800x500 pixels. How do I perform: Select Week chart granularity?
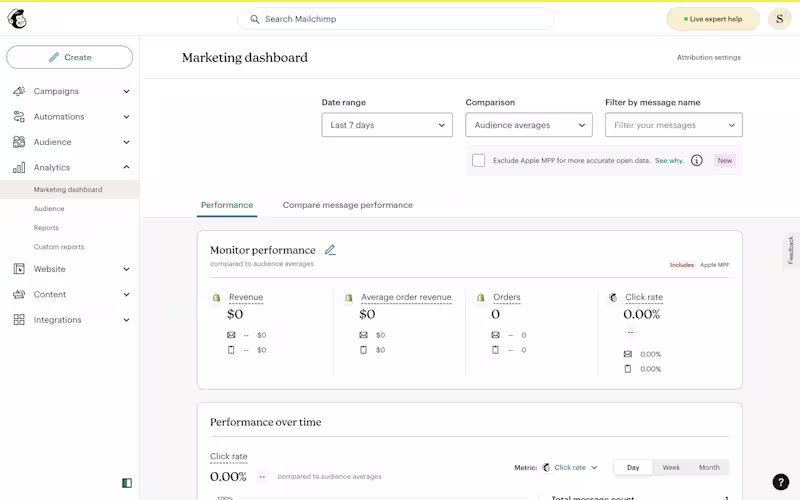671,467
